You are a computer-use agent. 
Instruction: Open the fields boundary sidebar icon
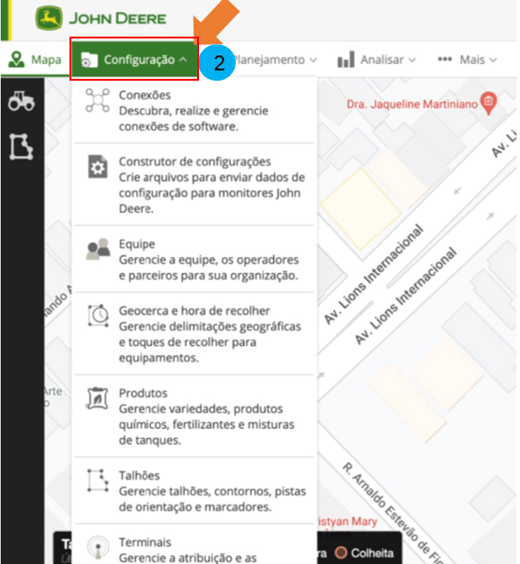point(21,146)
